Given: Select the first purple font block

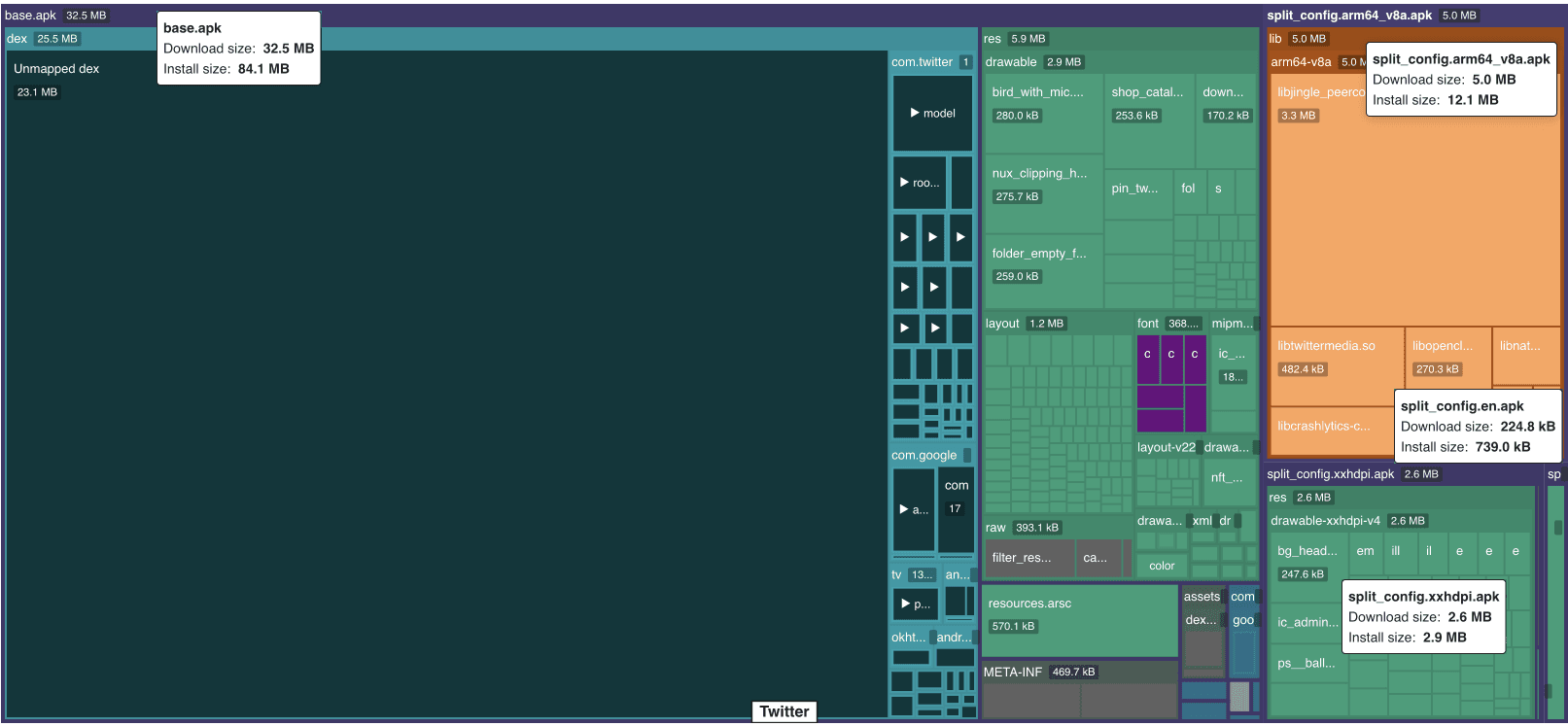Looking at the screenshot, I should coord(1147,359).
